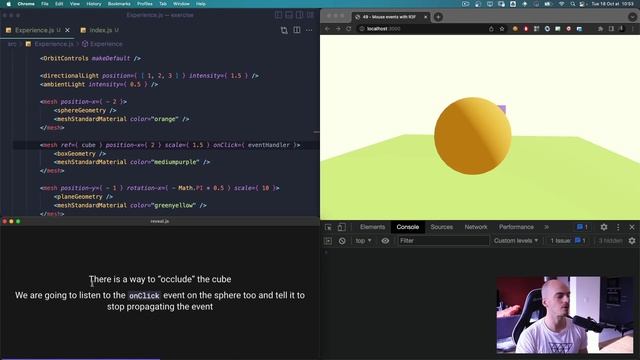This screenshot has height=360, width=640.
Task: Open the Profiles menu
Action: point(144,4)
